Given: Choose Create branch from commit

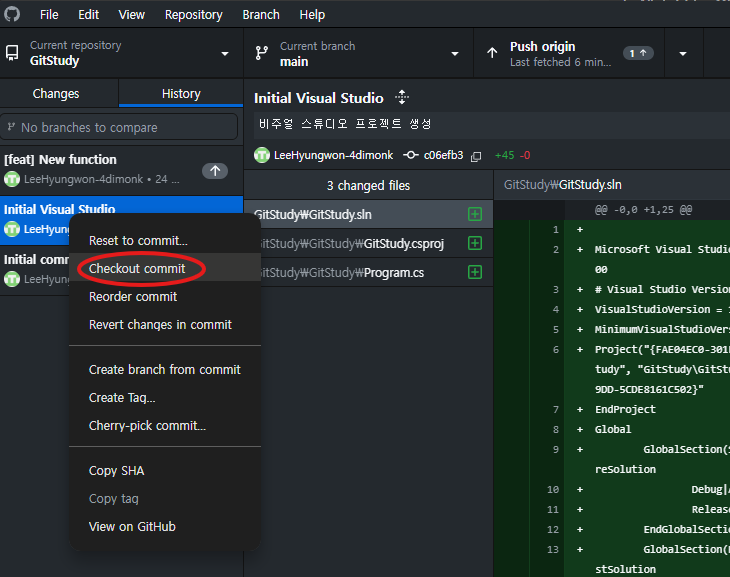Looking at the screenshot, I should coord(164,369).
